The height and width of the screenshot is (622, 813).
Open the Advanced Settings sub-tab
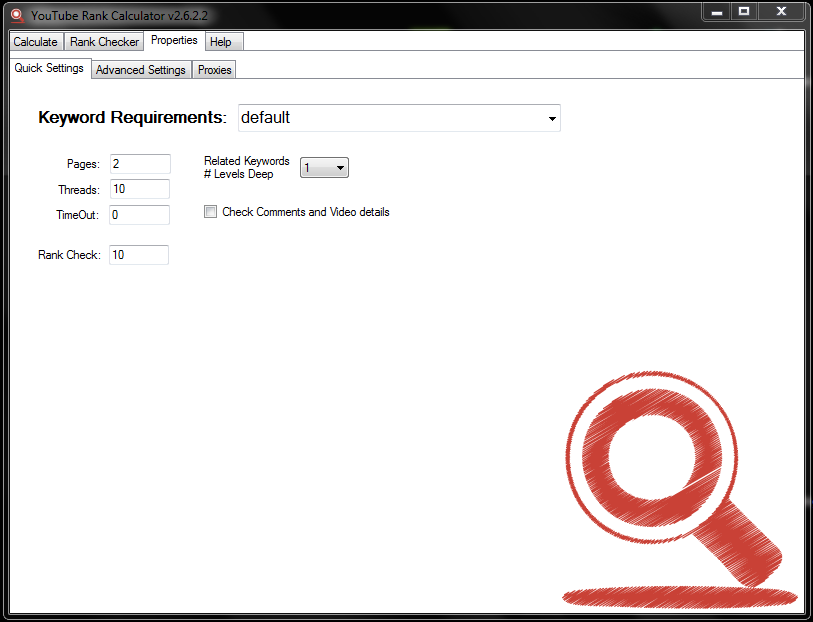[141, 70]
